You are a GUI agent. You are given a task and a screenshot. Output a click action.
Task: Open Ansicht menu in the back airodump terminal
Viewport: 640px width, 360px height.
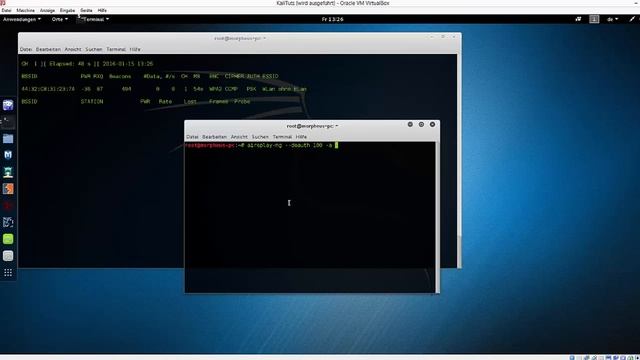coord(73,49)
